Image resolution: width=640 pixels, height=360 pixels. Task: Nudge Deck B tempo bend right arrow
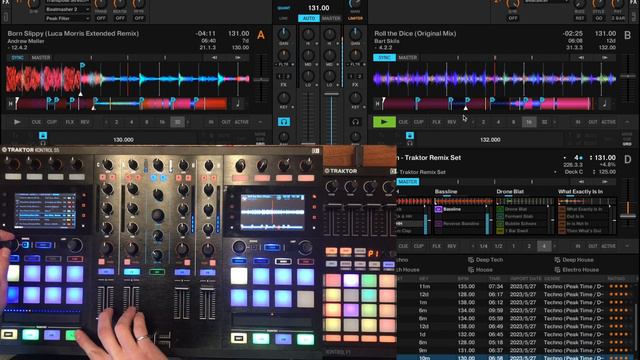click(605, 58)
